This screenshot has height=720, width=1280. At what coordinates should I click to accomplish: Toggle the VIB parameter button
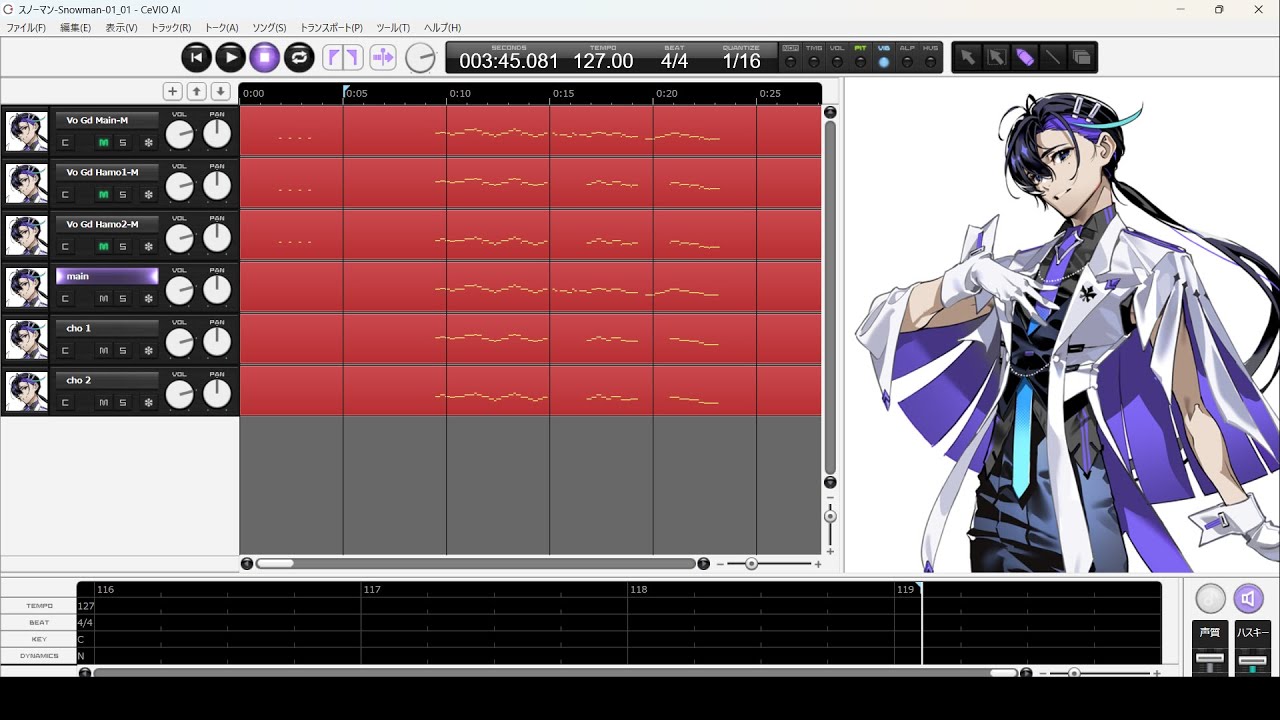pos(884,57)
